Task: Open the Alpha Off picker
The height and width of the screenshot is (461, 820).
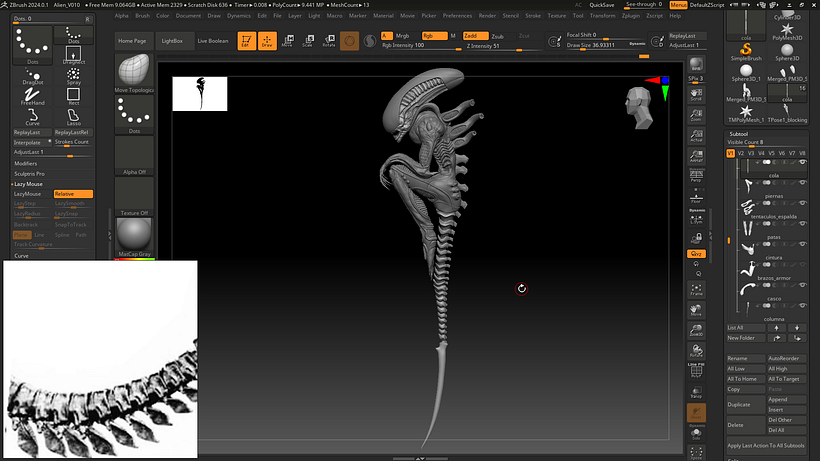Action: coord(134,155)
